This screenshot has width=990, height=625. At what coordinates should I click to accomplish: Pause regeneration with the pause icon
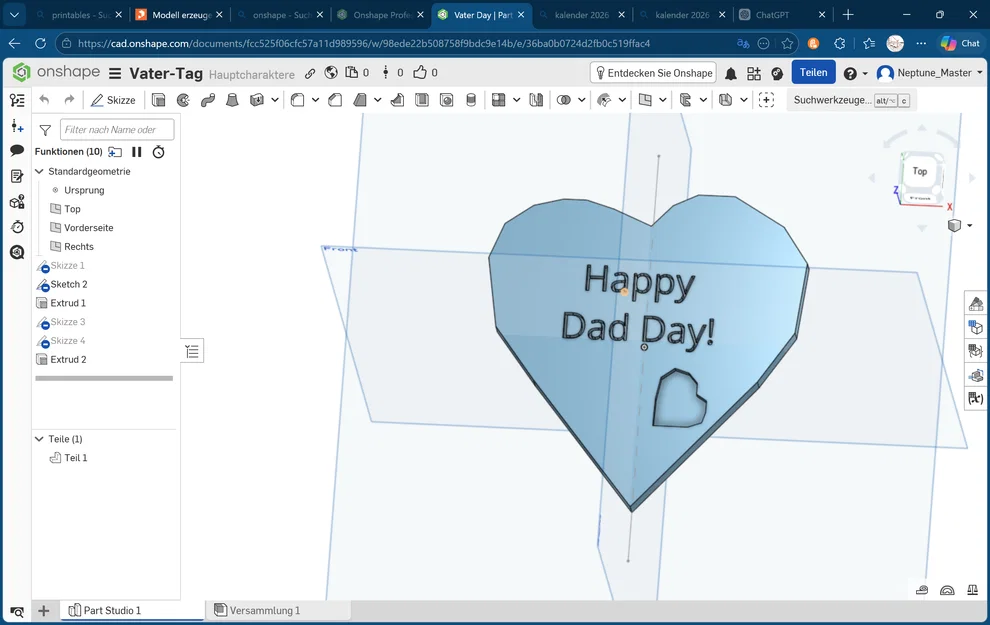coord(136,152)
